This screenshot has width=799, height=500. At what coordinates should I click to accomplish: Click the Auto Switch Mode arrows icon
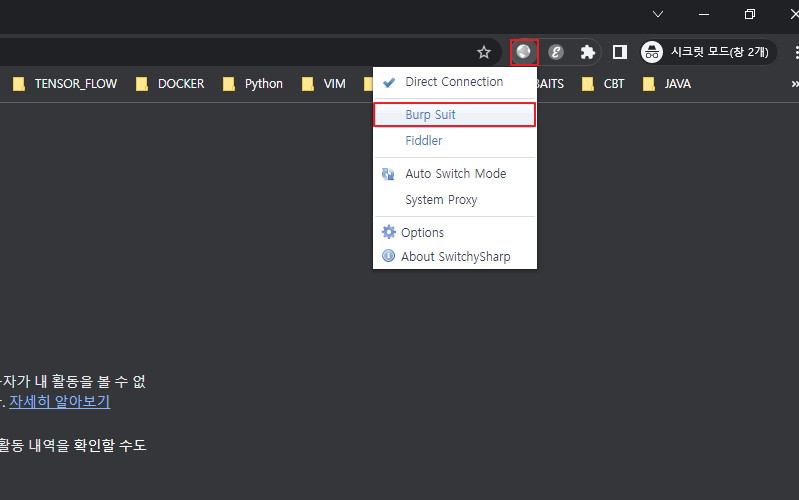click(388, 174)
